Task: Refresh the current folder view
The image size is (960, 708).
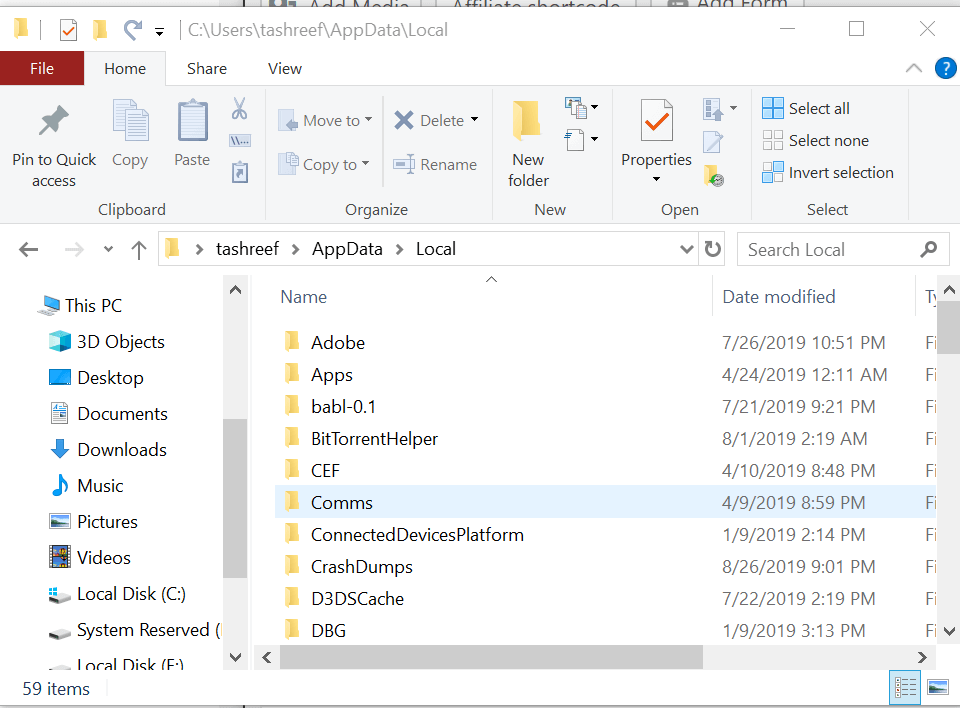Action: pyautogui.click(x=712, y=248)
